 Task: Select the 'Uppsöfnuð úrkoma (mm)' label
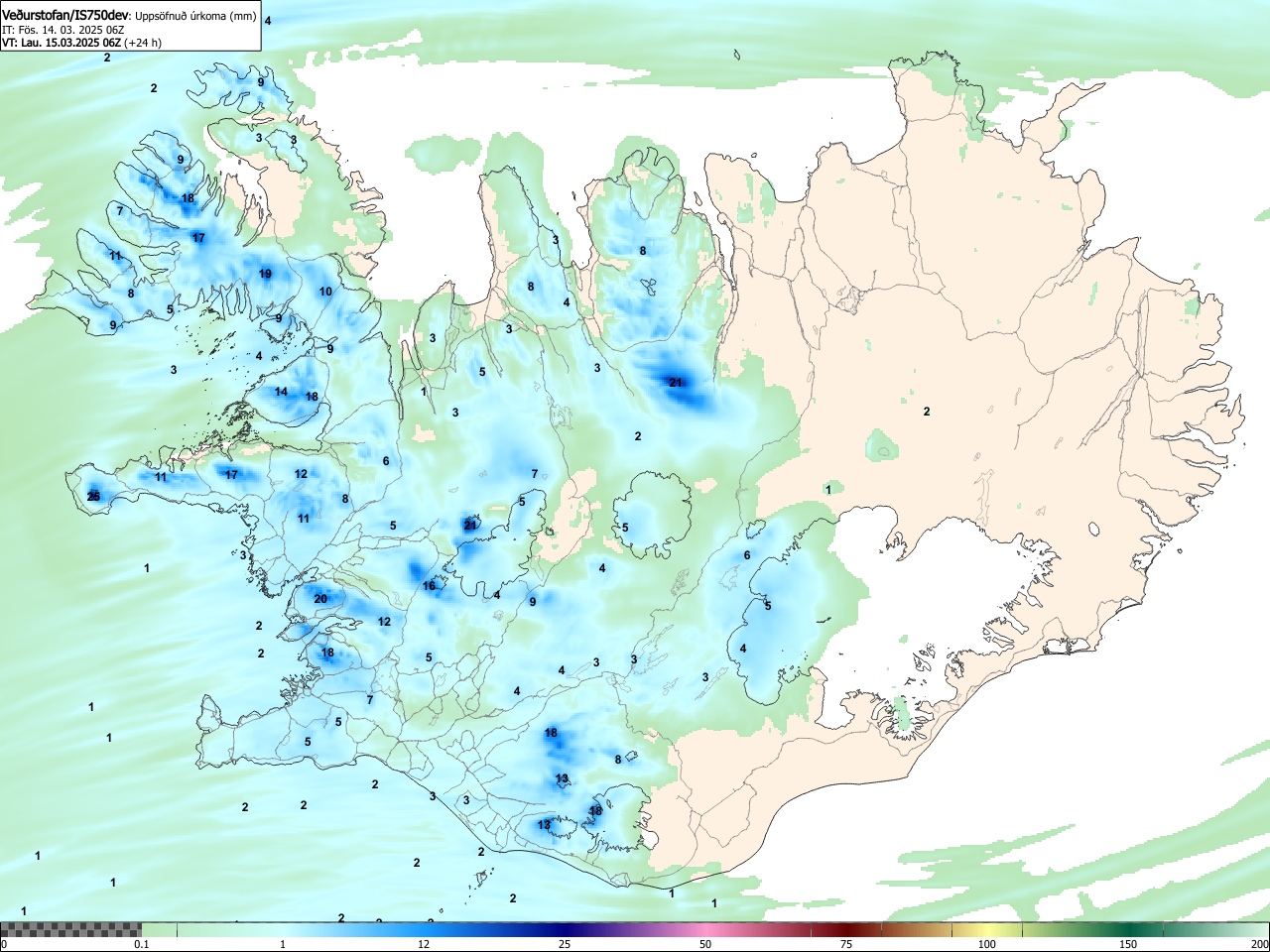[195, 17]
